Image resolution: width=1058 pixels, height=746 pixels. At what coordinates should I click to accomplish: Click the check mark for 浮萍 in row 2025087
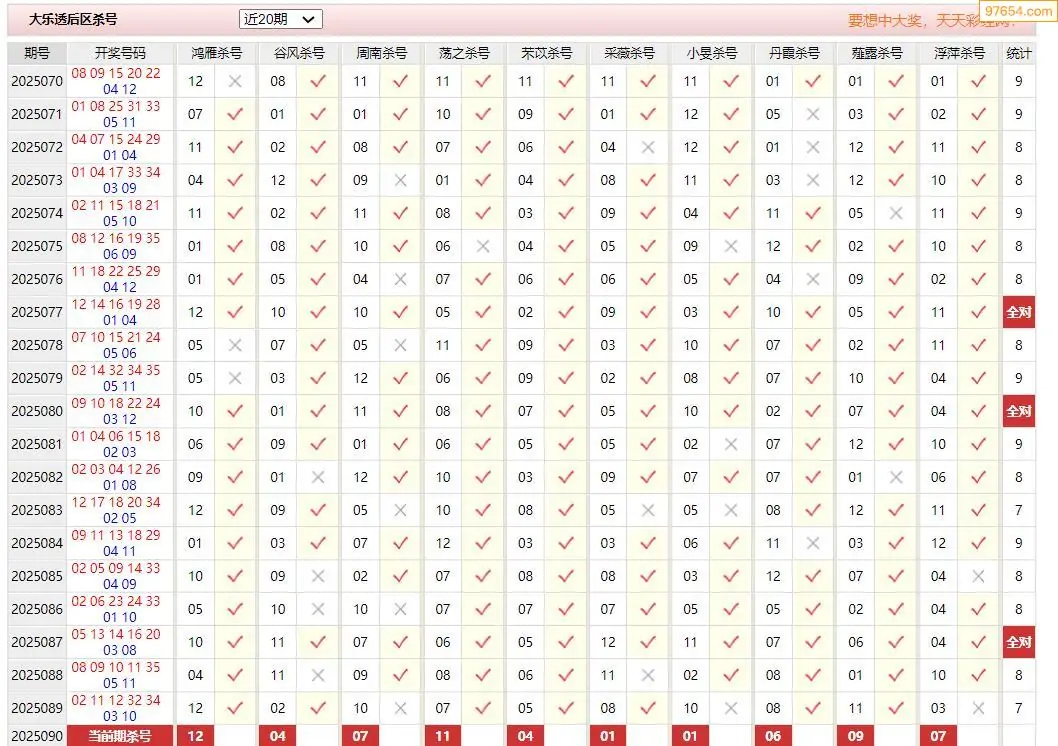978,642
